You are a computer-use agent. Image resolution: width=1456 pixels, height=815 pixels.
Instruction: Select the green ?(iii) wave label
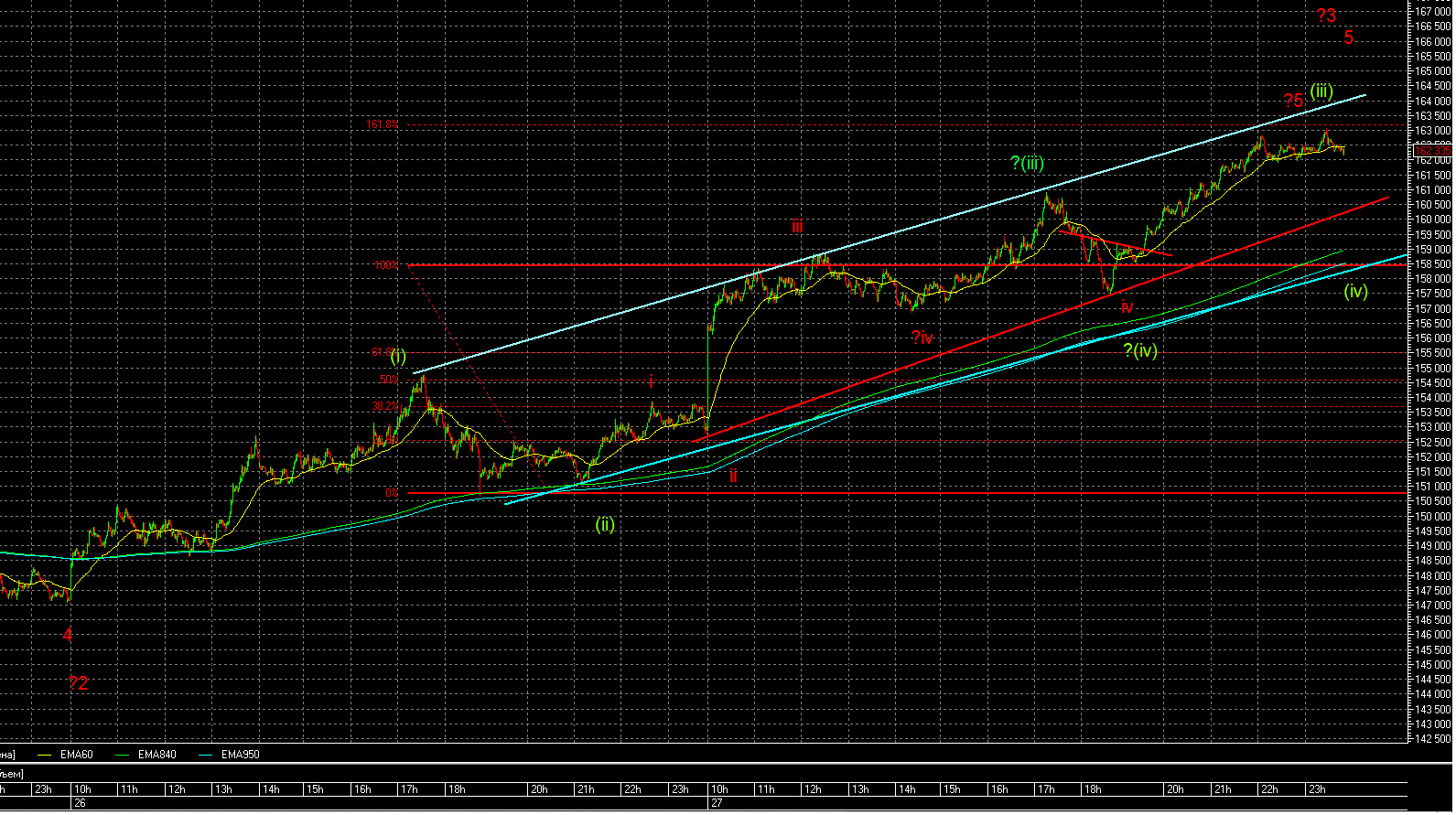1027,164
